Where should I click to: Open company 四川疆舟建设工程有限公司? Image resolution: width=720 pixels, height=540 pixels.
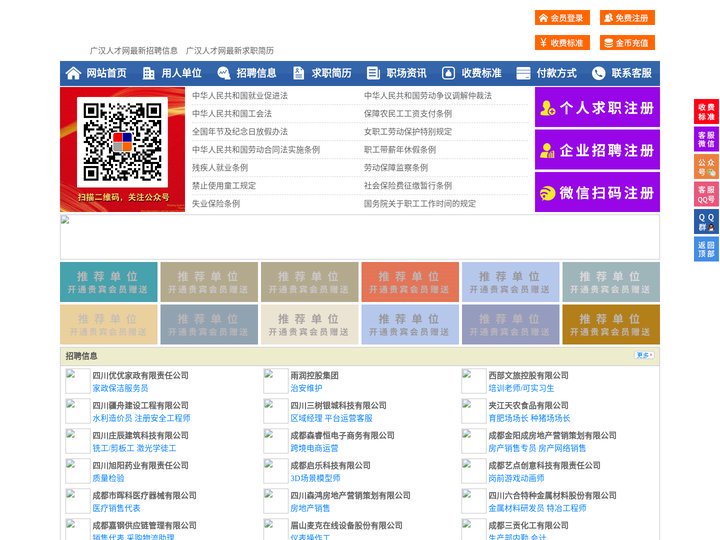tap(141, 405)
